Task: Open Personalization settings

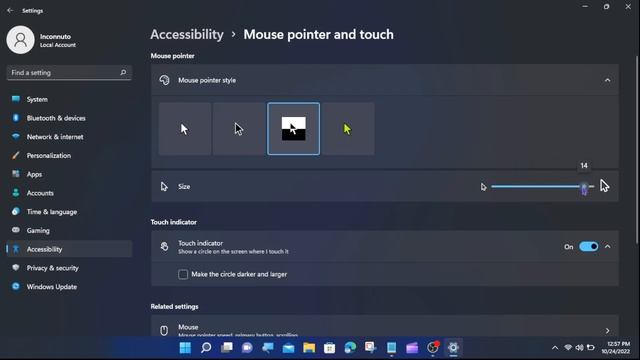Action: tap(69, 156)
